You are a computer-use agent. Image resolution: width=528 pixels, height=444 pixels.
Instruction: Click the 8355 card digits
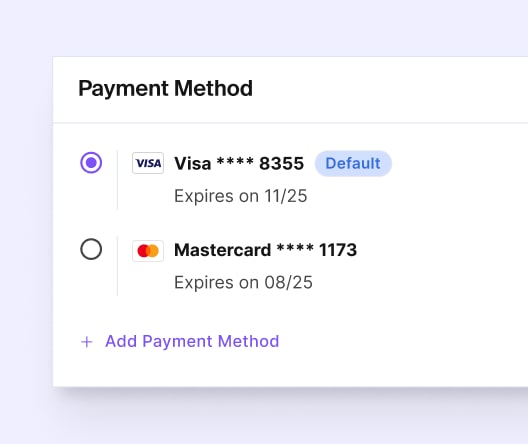point(282,163)
